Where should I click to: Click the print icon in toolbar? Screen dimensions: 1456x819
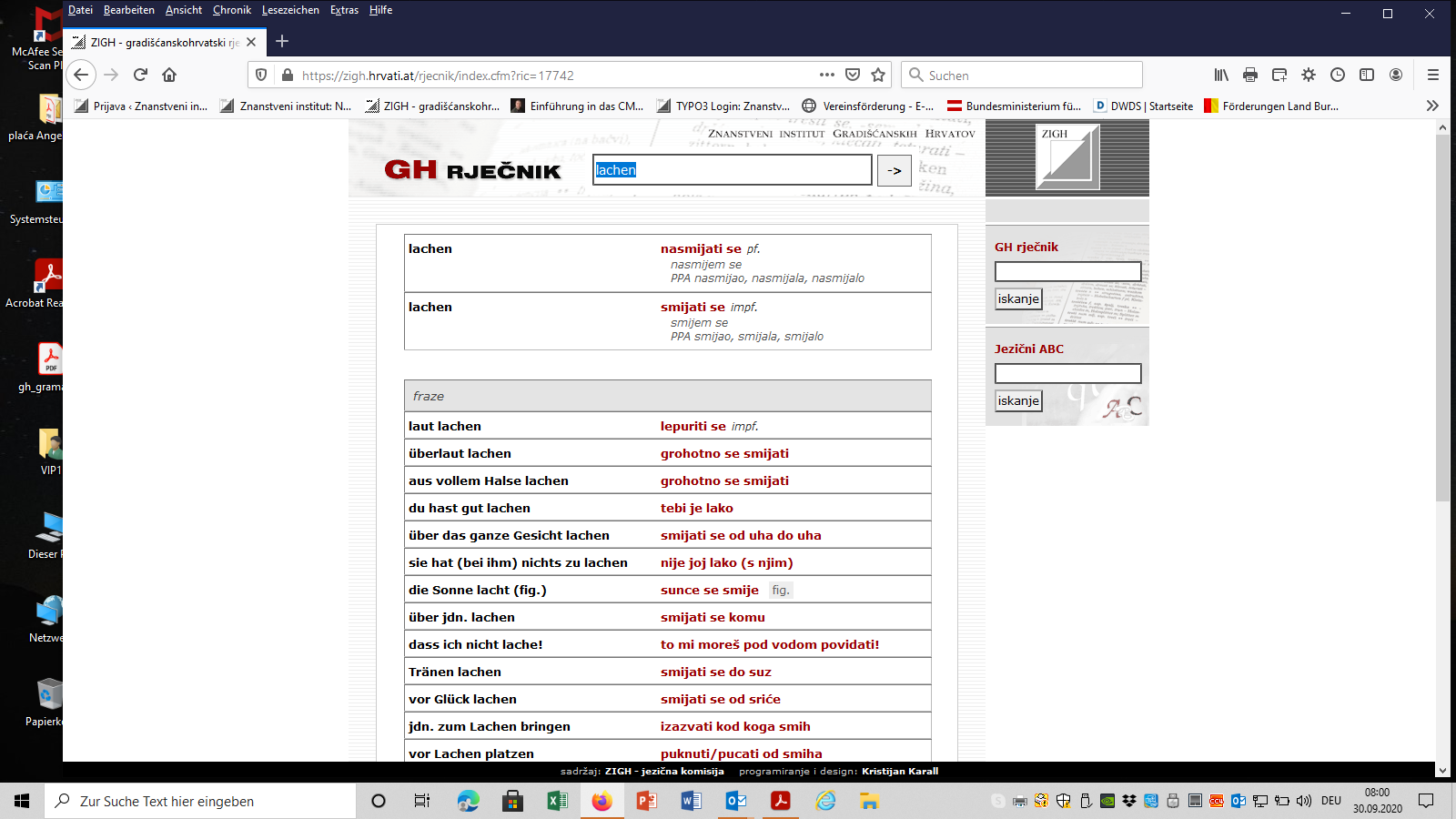(x=1250, y=75)
